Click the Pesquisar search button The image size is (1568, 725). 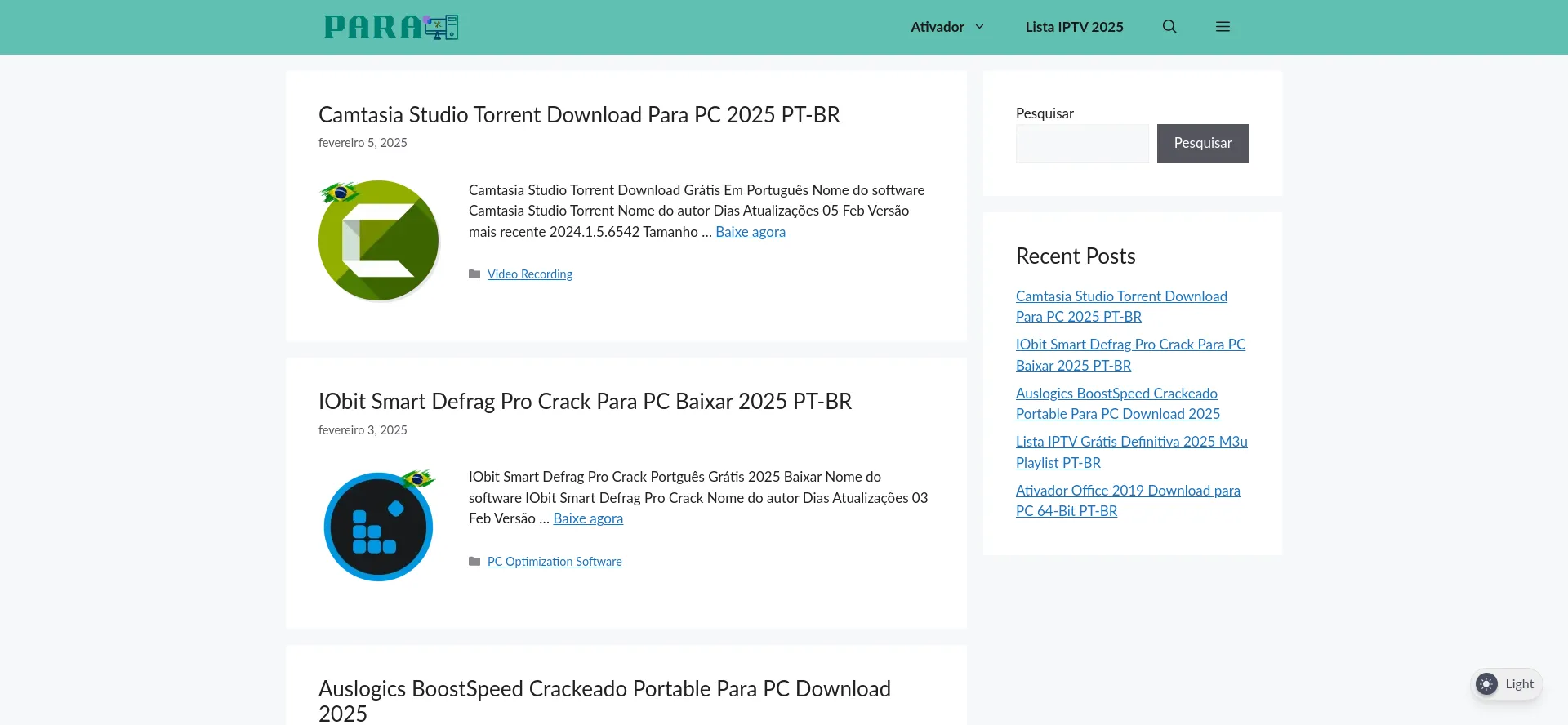pos(1203,144)
